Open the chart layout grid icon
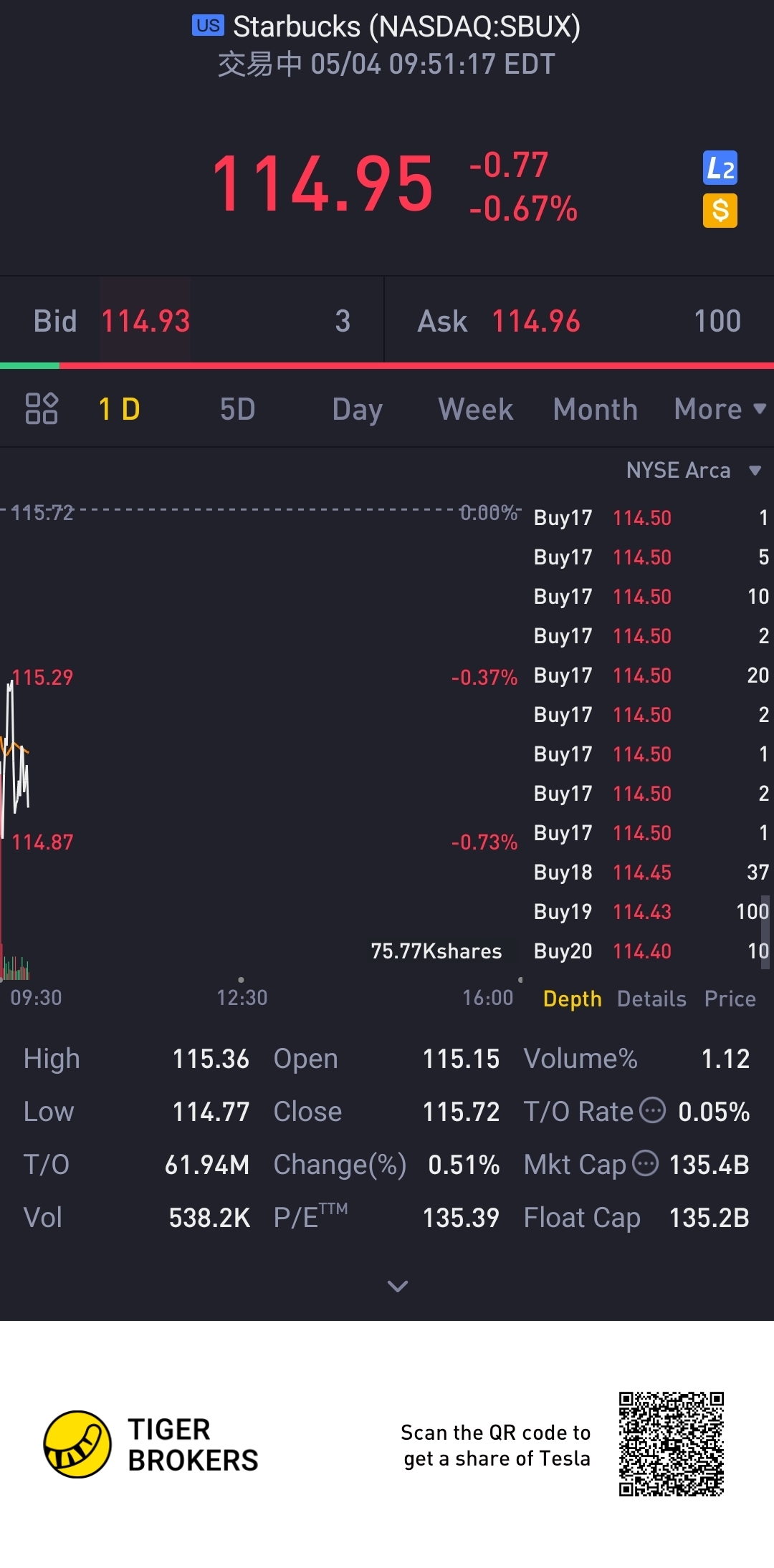Viewport: 774px width, 1568px height. click(x=42, y=409)
